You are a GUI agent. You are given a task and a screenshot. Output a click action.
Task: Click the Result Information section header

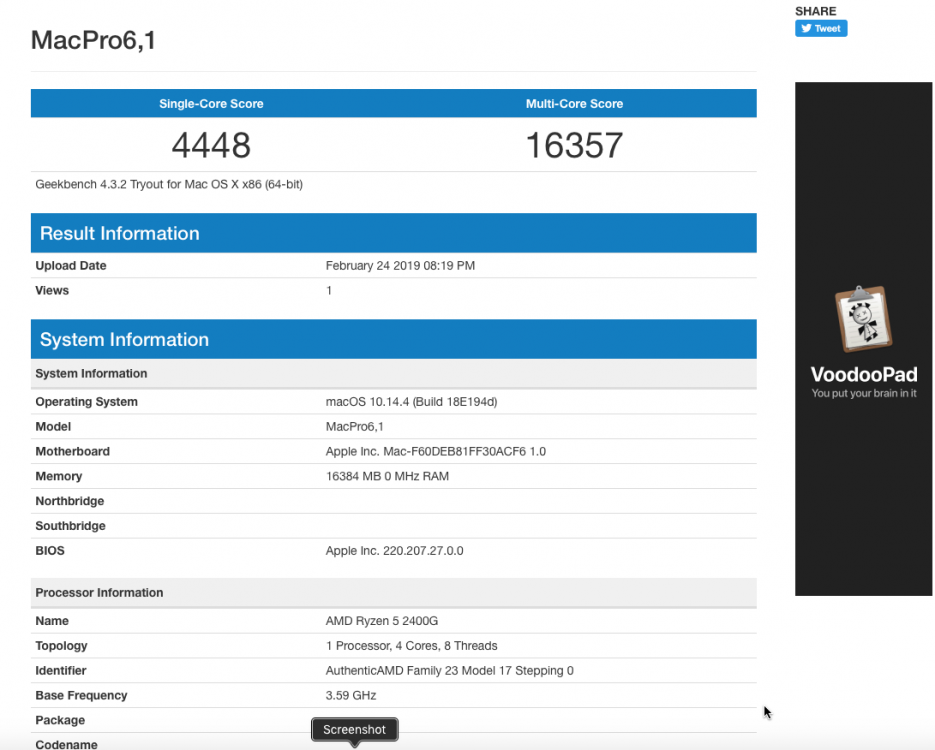pyautogui.click(x=394, y=233)
